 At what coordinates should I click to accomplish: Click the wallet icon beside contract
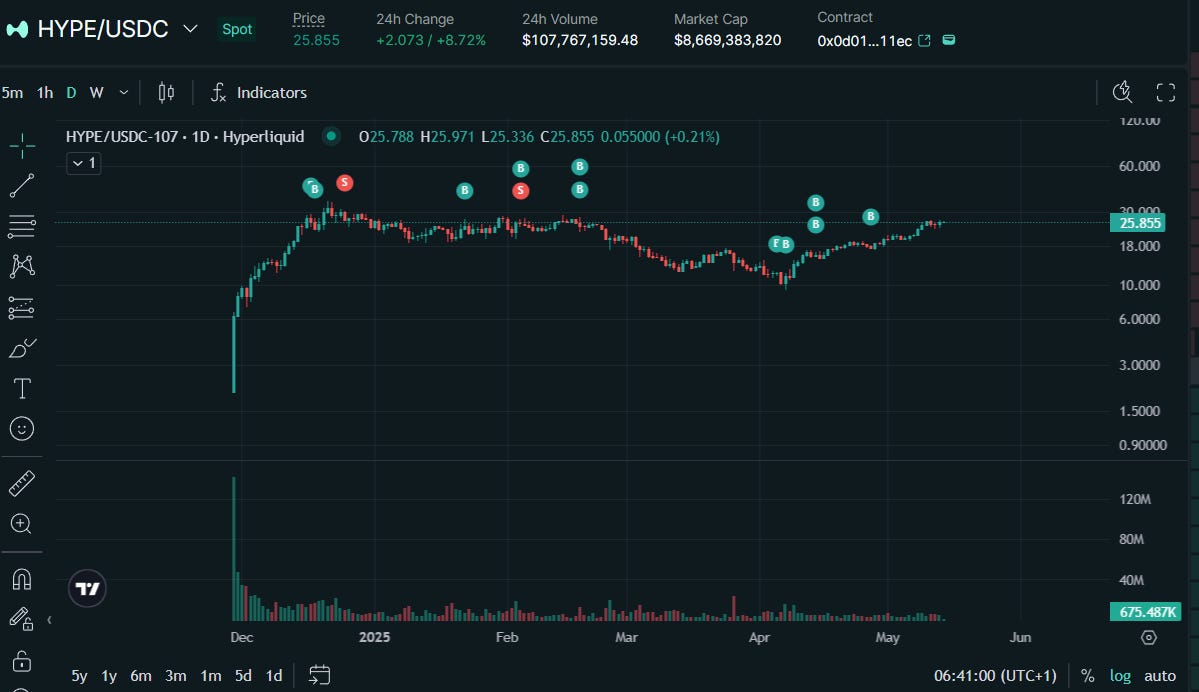coord(949,40)
